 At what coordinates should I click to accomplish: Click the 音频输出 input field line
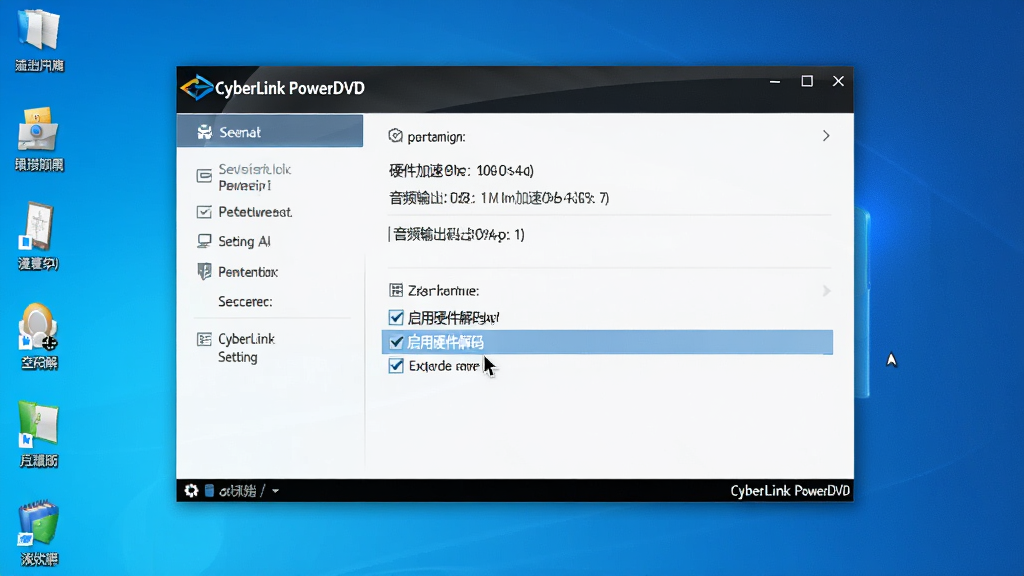(456, 234)
